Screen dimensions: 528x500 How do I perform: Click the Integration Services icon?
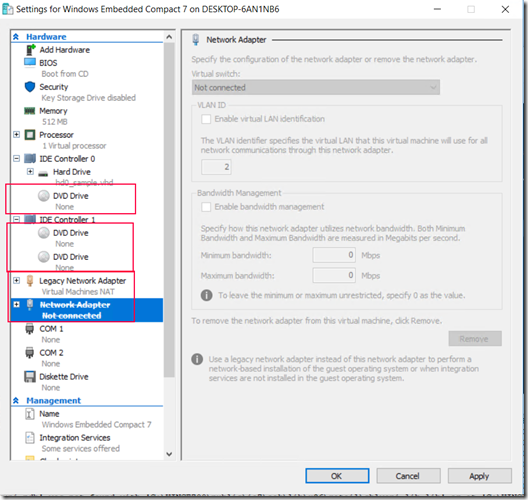click(x=30, y=437)
